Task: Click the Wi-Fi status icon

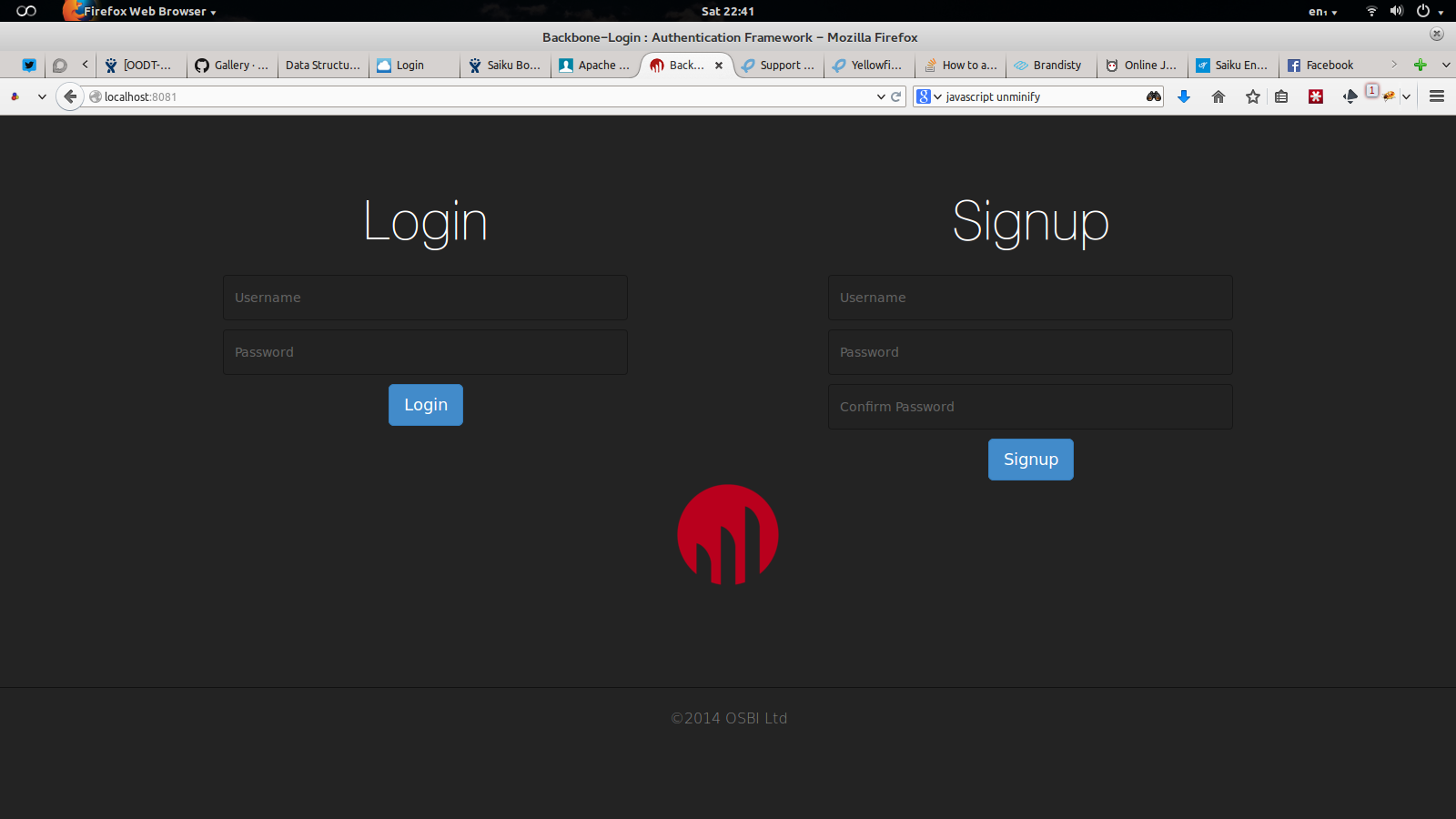Action: 1371,11
